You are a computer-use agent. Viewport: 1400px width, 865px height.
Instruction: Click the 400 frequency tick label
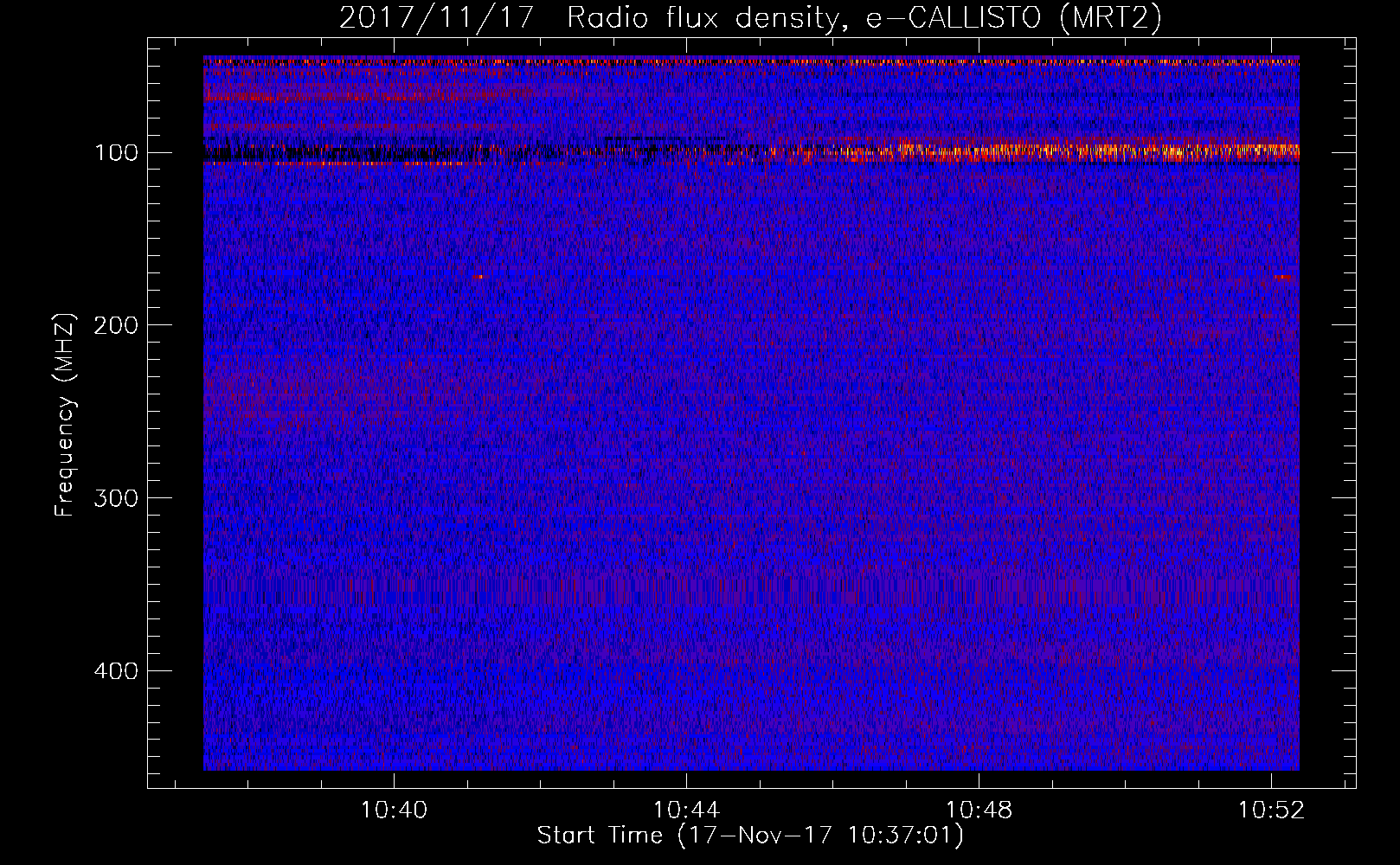(115, 671)
